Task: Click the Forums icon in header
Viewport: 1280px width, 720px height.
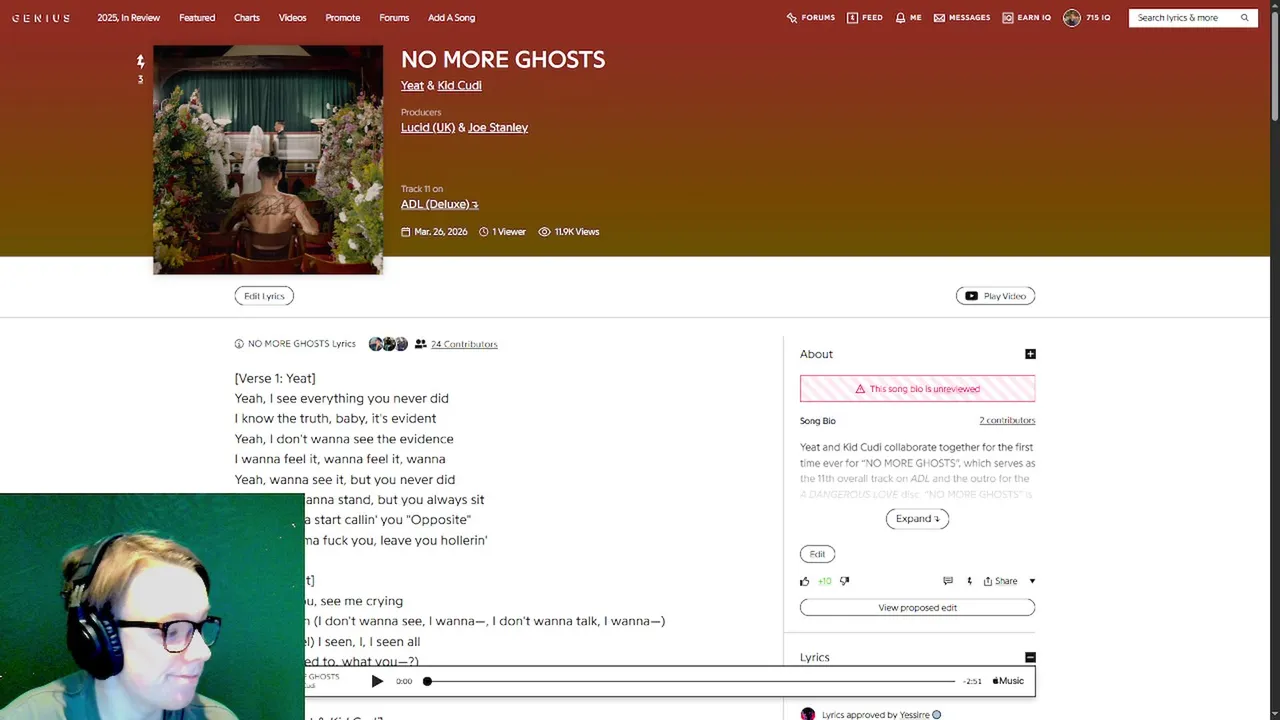Action: (792, 18)
